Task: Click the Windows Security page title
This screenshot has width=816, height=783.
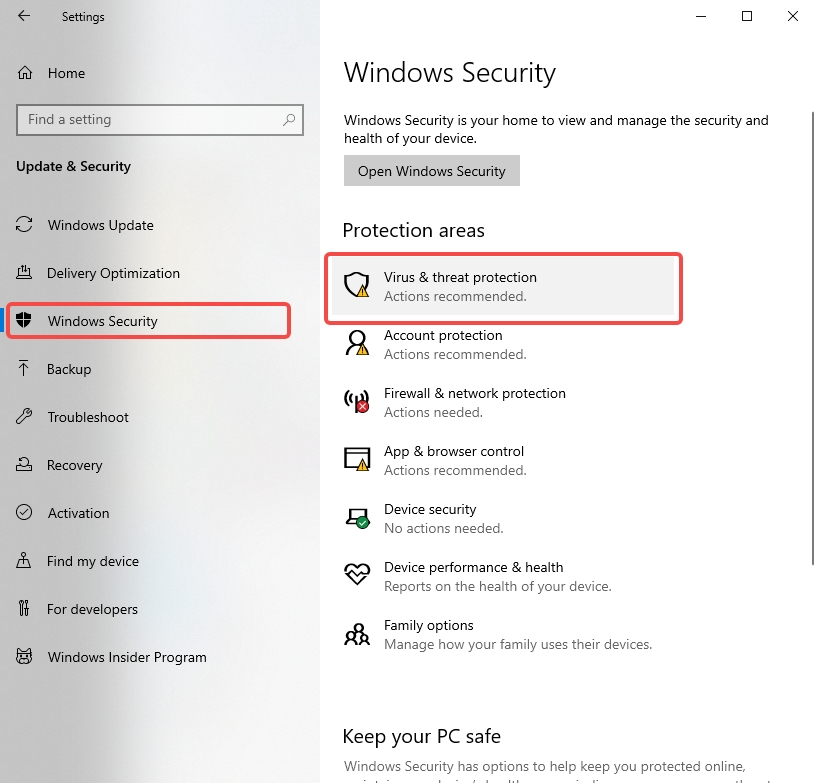Action: coord(450,72)
